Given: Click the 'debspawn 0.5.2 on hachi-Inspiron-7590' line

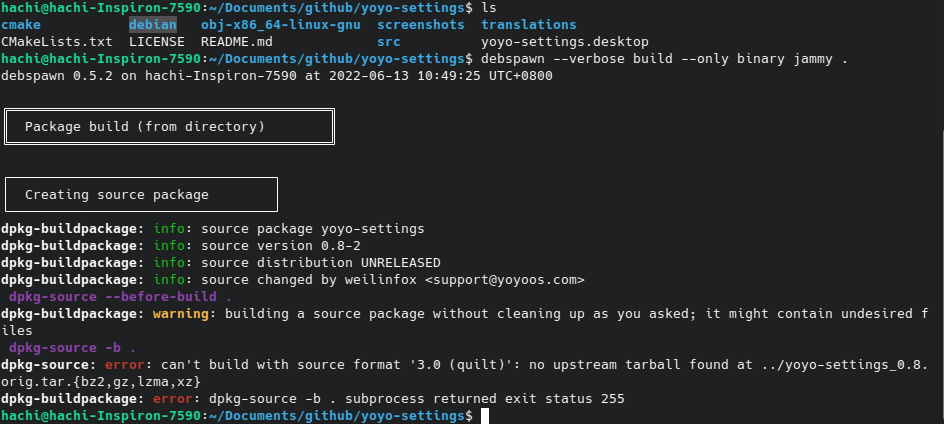Looking at the screenshot, I should click(276, 76).
